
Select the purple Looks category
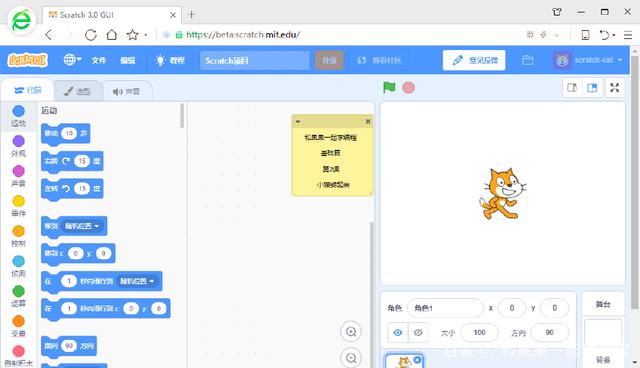click(18, 146)
